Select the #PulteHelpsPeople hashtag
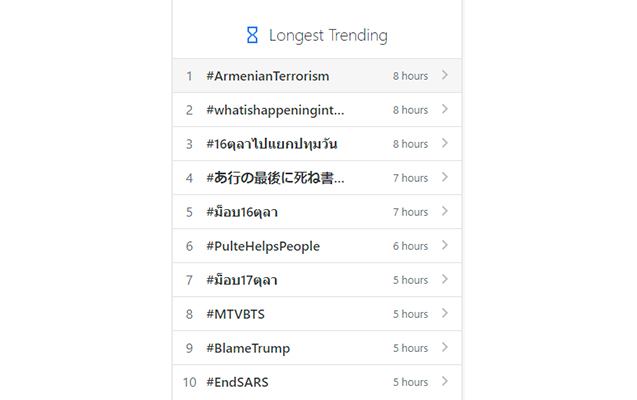 pos(263,246)
